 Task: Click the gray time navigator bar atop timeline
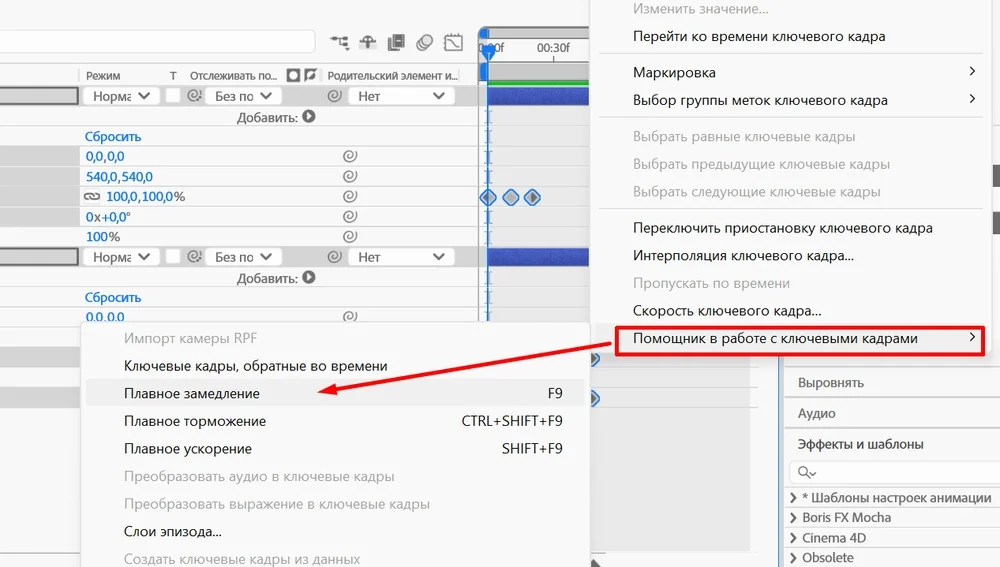pyautogui.click(x=537, y=32)
